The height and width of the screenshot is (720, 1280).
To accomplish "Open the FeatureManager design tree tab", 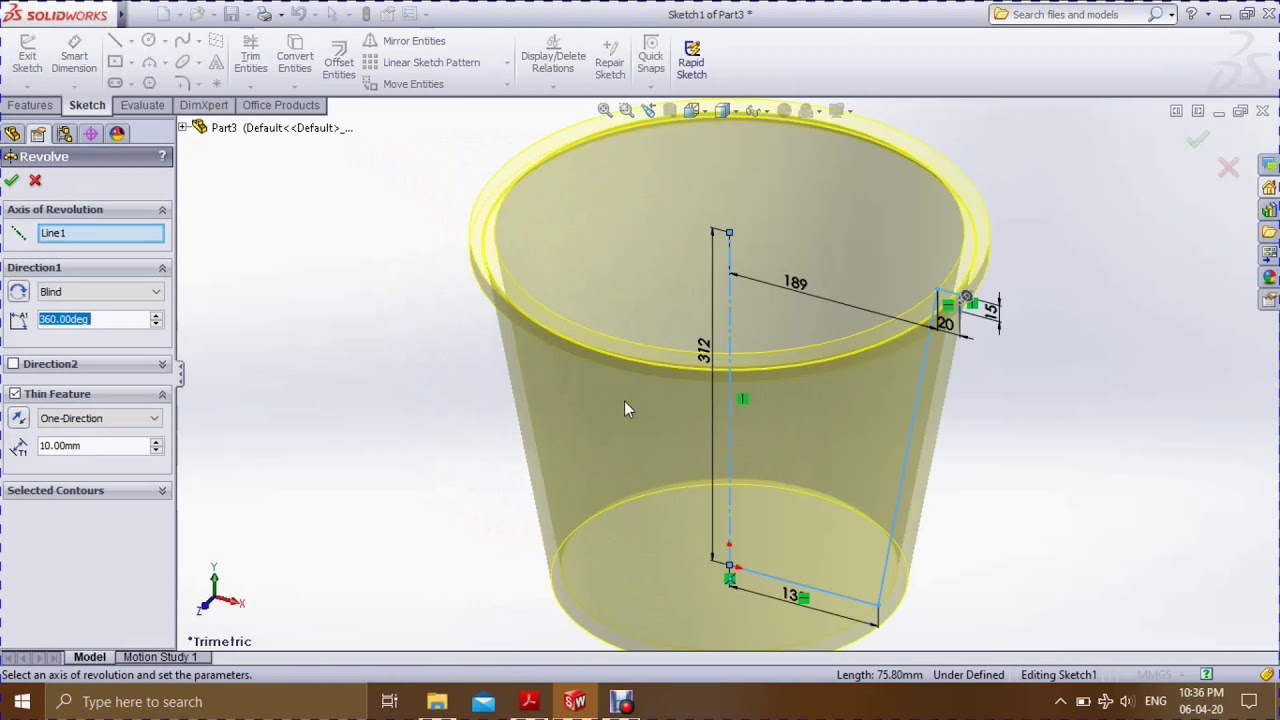I will [12, 134].
